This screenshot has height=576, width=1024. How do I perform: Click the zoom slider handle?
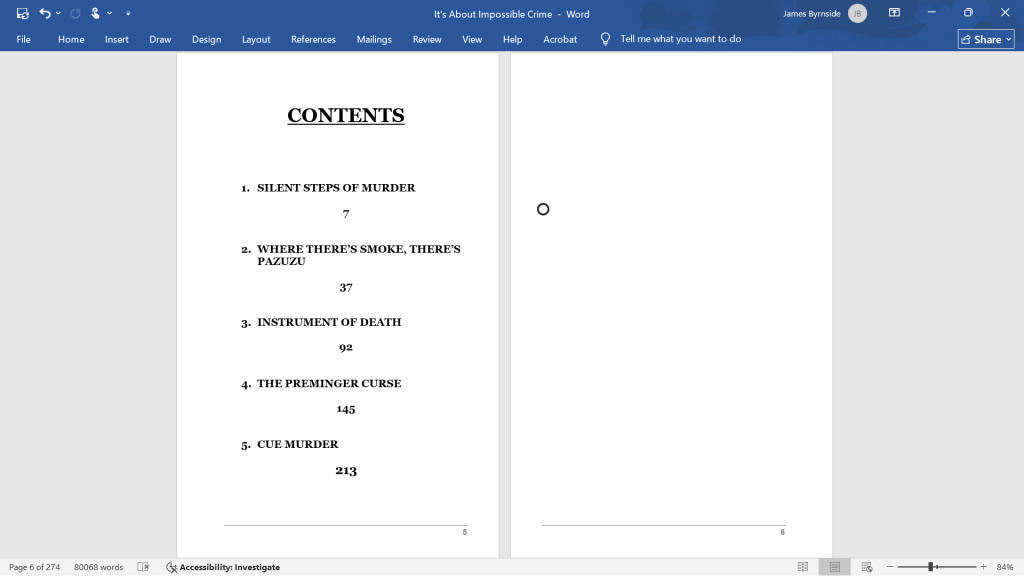[931, 567]
